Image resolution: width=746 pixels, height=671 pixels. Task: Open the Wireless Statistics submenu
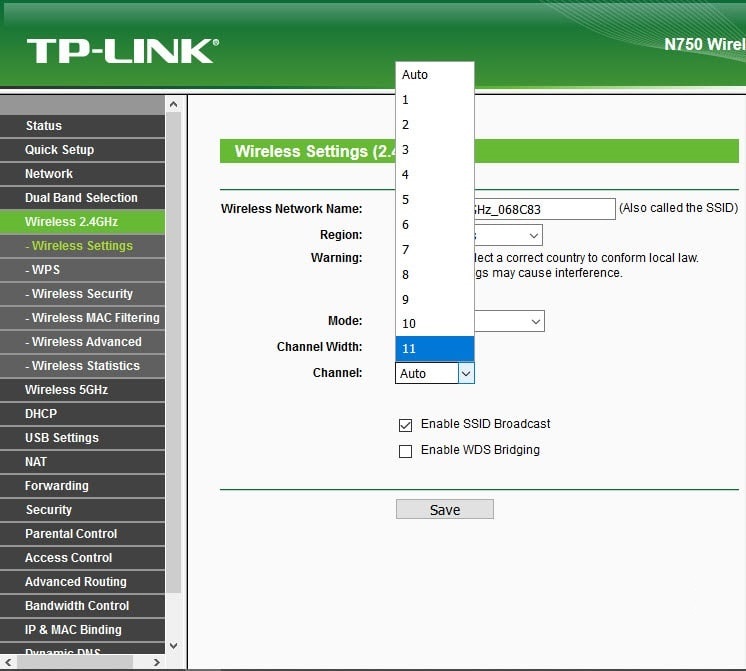point(82,365)
